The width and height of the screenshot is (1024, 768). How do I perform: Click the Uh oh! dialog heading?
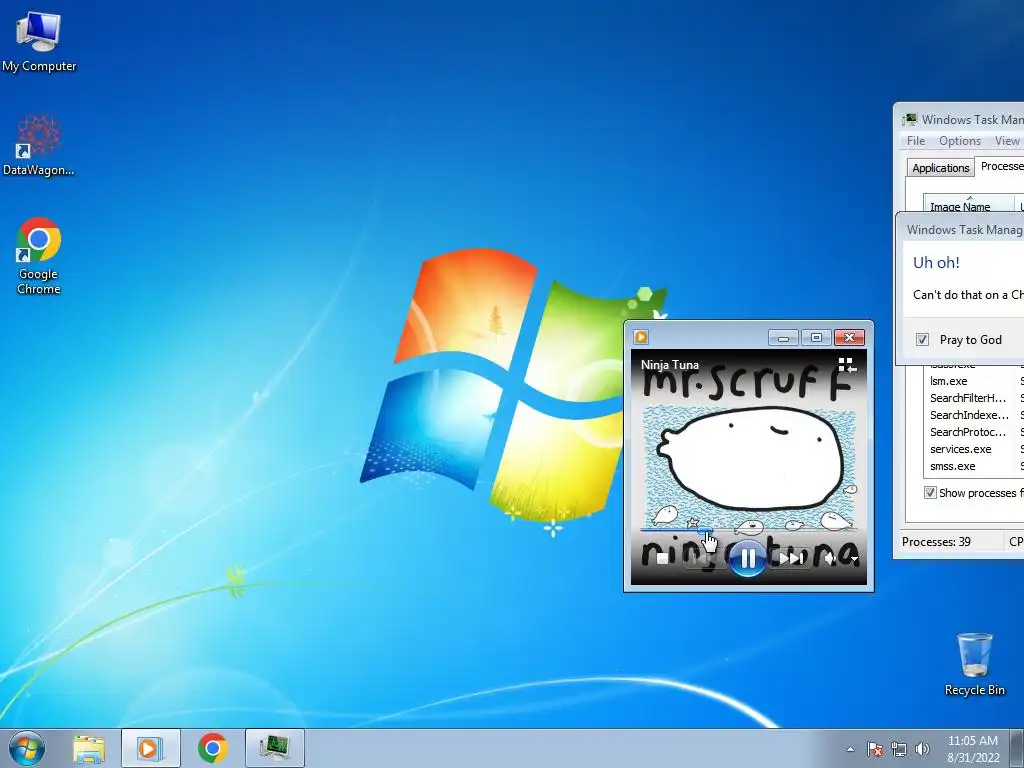pyautogui.click(x=936, y=263)
